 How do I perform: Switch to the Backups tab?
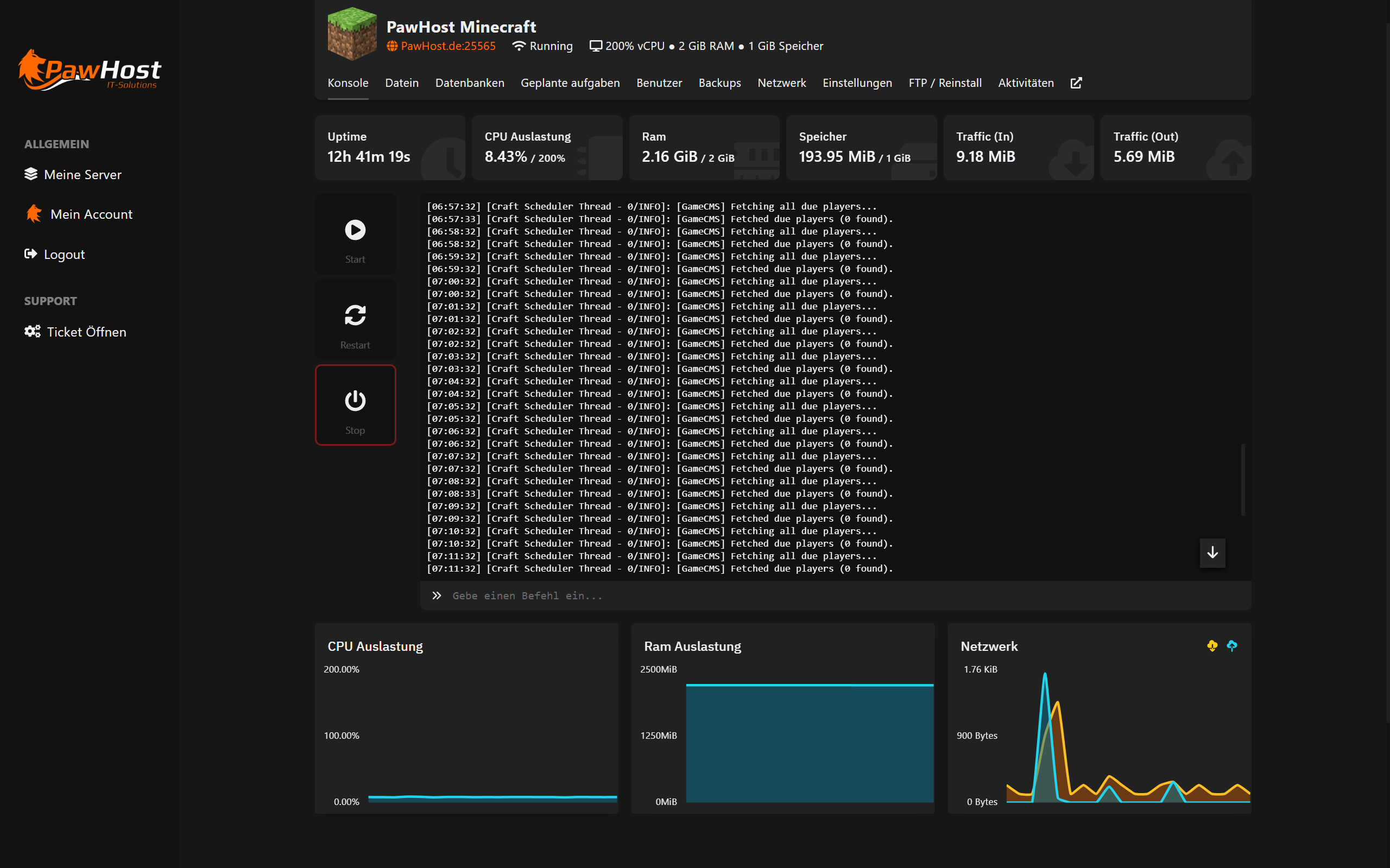[x=719, y=83]
